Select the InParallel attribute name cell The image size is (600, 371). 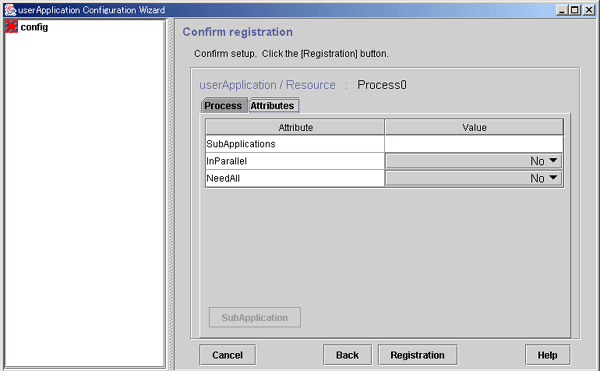(295, 161)
